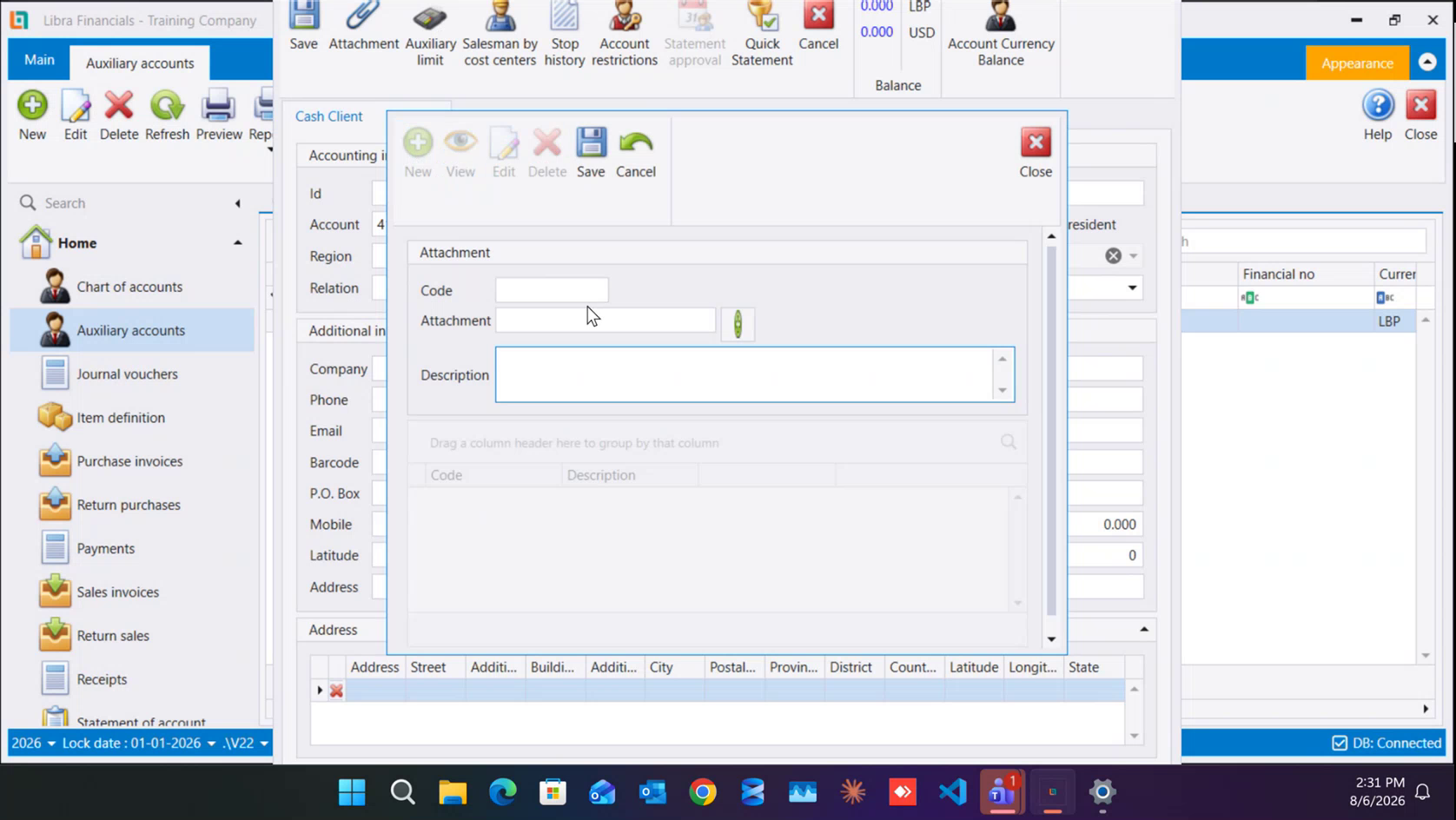Open Google Chrome from the taskbar

(x=703, y=791)
